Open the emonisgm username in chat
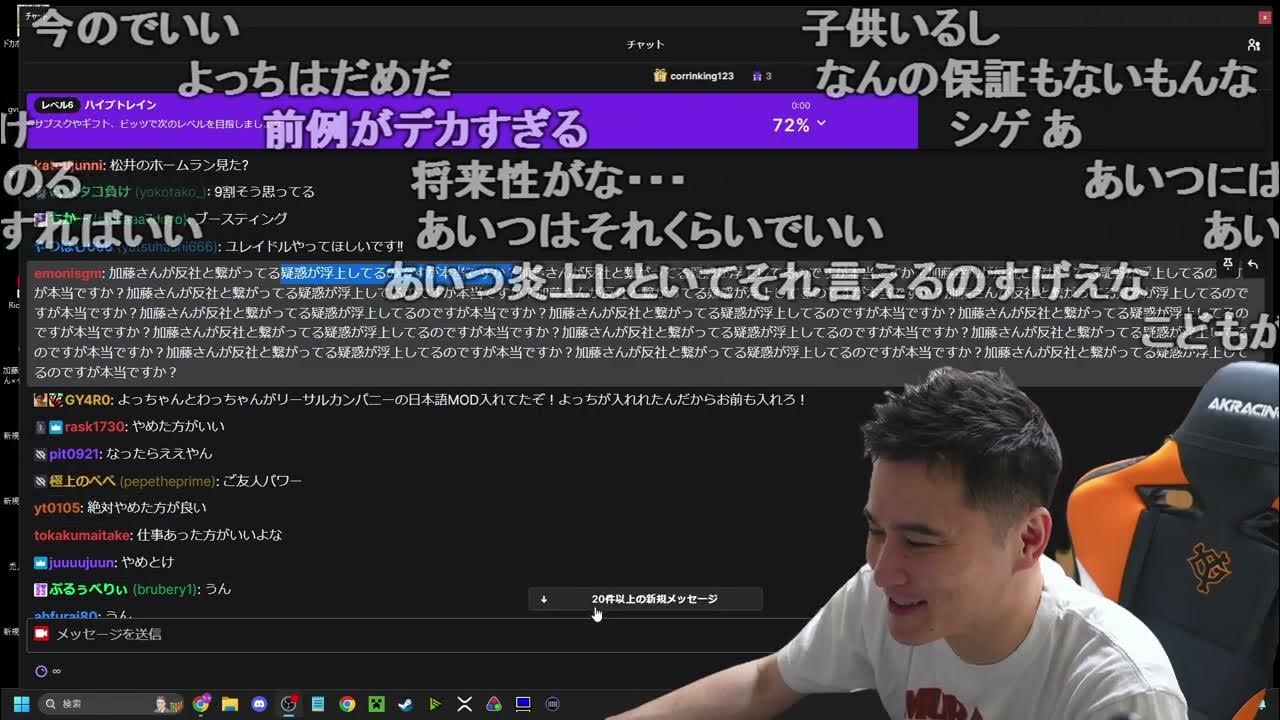 [x=68, y=273]
